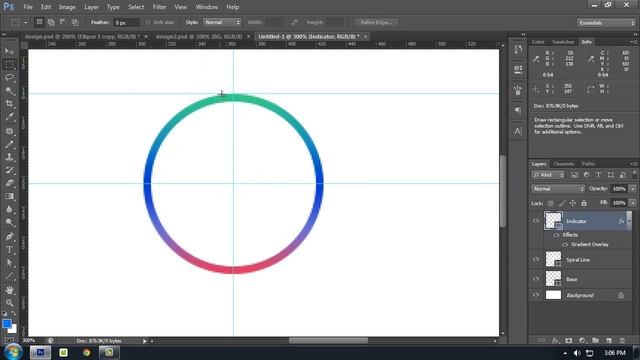Switch to the Swatches tab
This screenshot has height=360, width=640.
(x=563, y=42)
